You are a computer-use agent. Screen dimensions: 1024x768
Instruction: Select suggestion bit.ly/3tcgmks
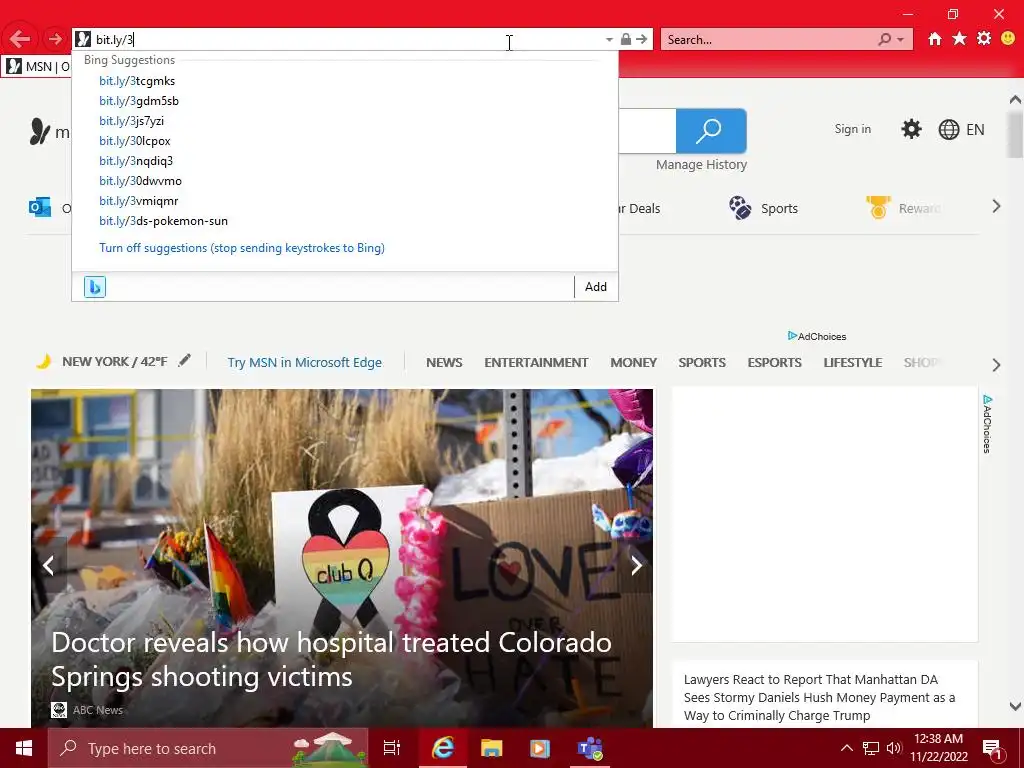[137, 81]
